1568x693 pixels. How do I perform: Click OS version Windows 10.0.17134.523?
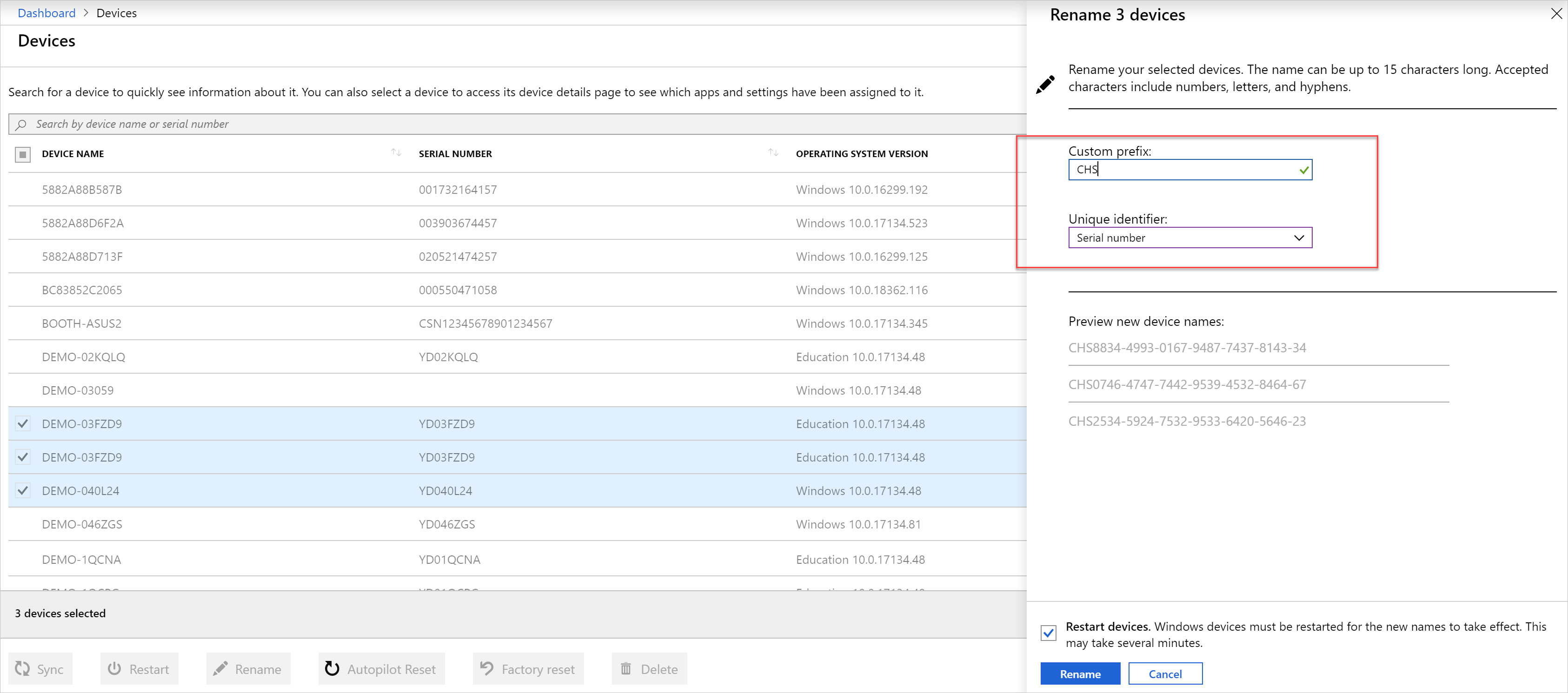[x=862, y=223]
